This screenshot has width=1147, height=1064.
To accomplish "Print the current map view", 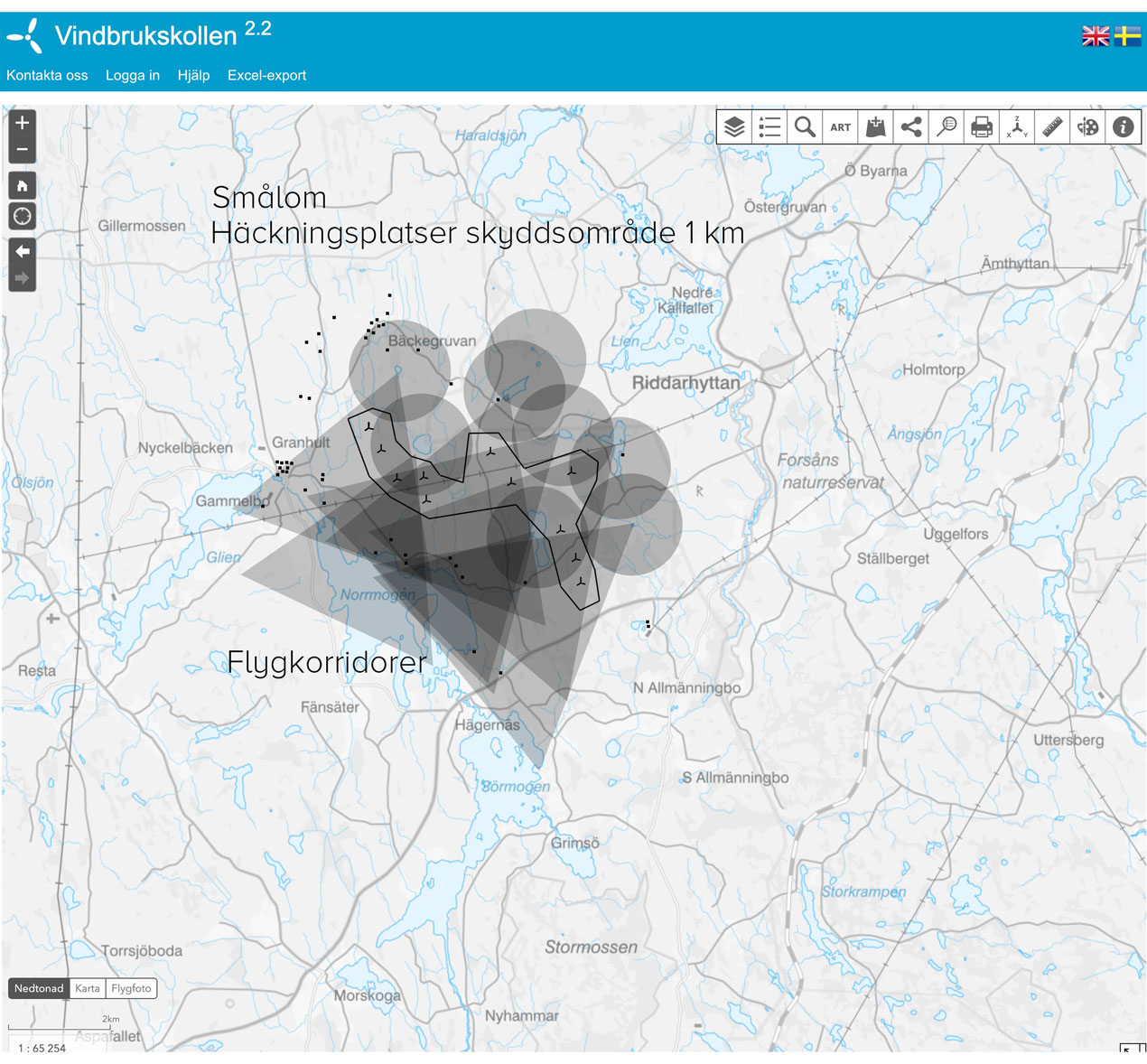I will pos(982,127).
